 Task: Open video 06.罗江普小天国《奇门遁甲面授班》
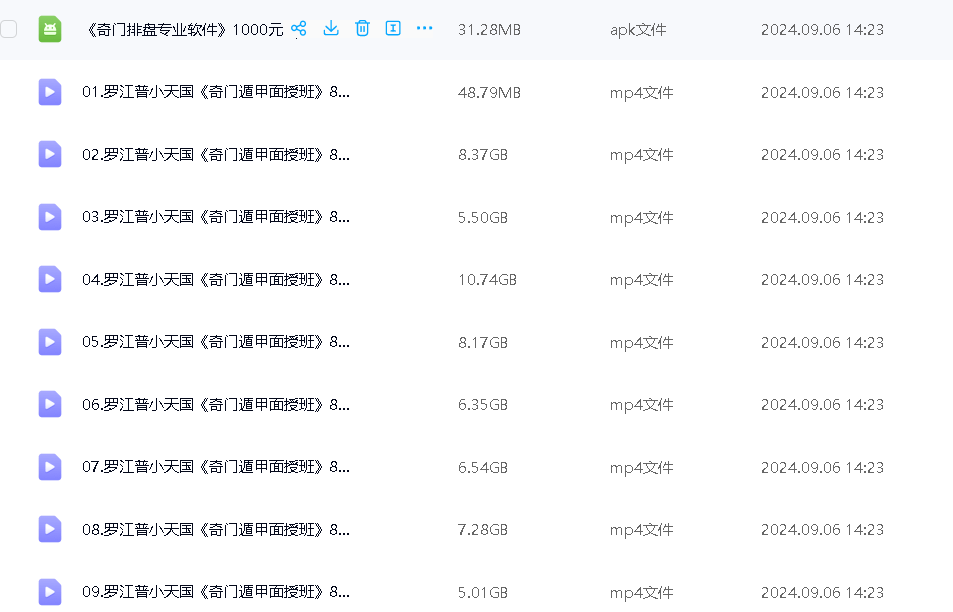point(215,405)
